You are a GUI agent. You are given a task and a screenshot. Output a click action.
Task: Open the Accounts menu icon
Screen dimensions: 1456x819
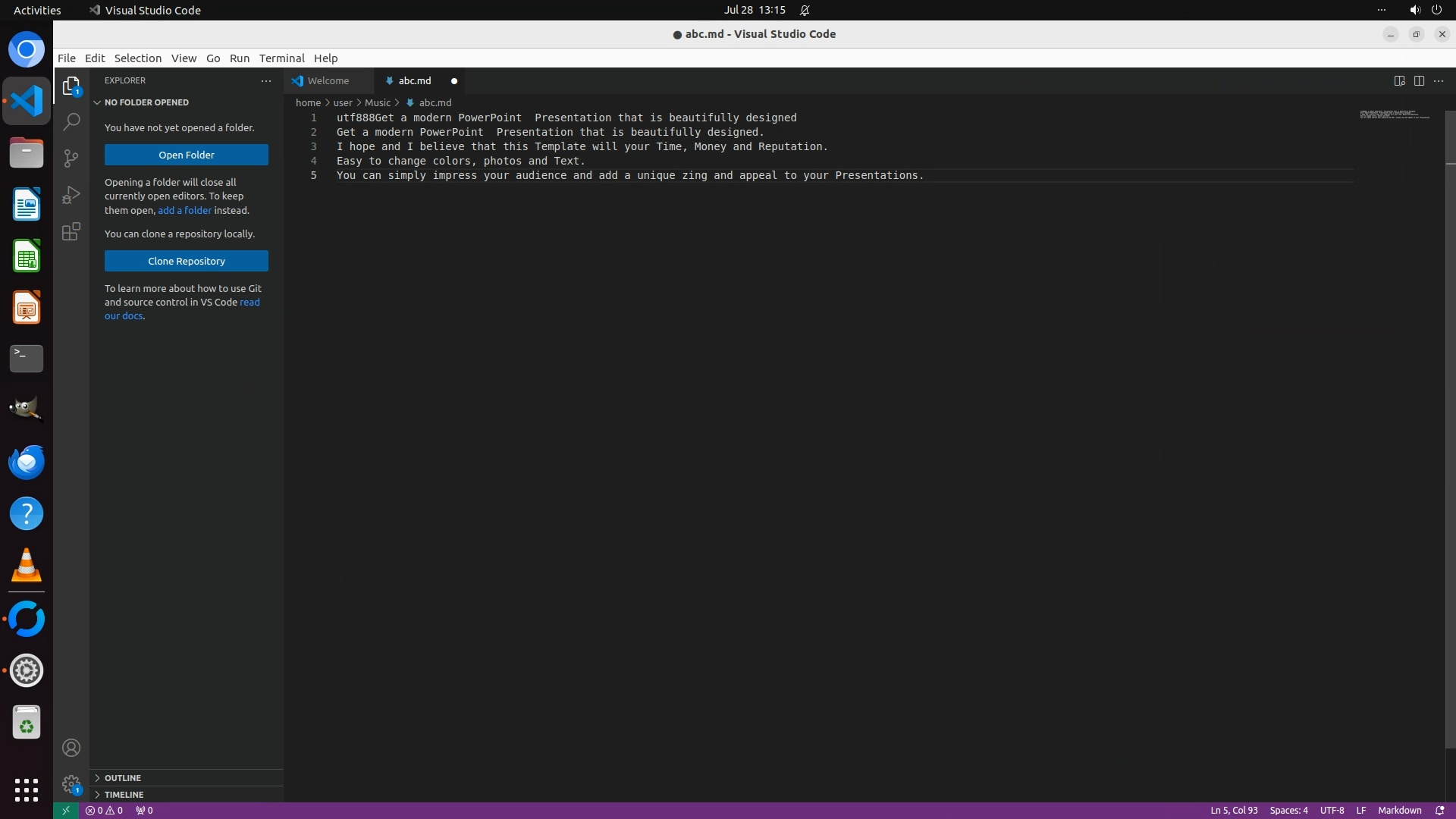(x=71, y=748)
